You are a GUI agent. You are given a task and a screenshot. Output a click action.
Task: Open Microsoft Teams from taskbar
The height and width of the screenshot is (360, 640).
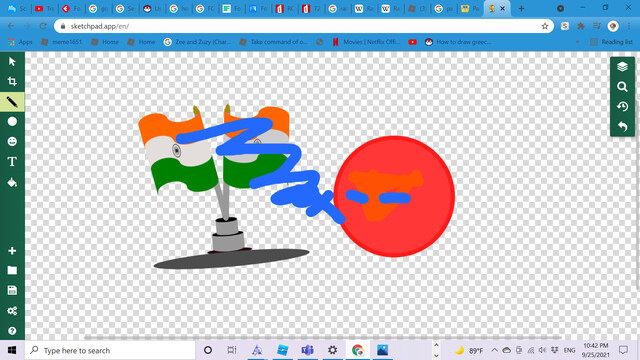(x=307, y=350)
